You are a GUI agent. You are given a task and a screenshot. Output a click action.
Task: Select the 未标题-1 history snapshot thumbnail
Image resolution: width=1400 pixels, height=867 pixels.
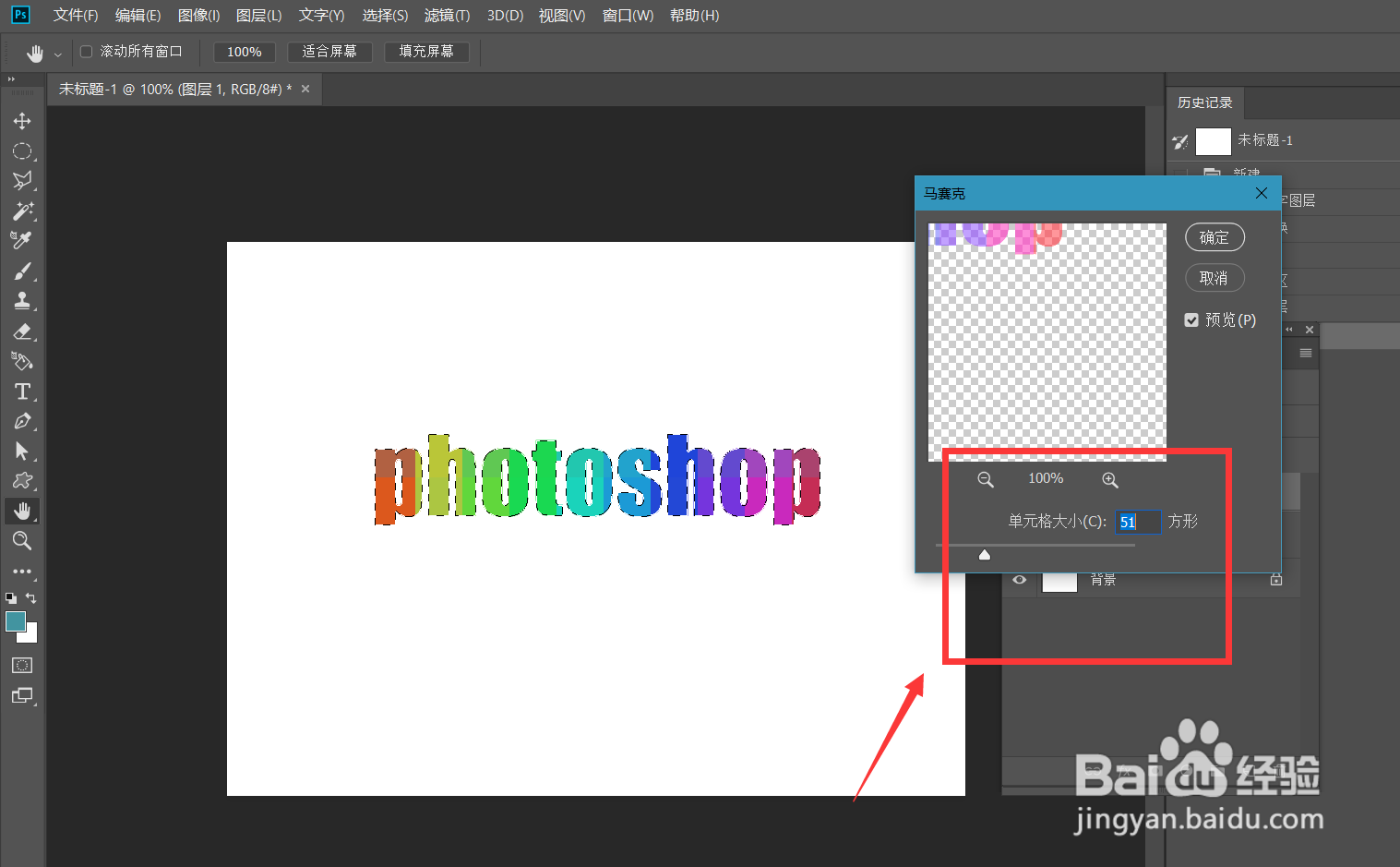click(1214, 141)
